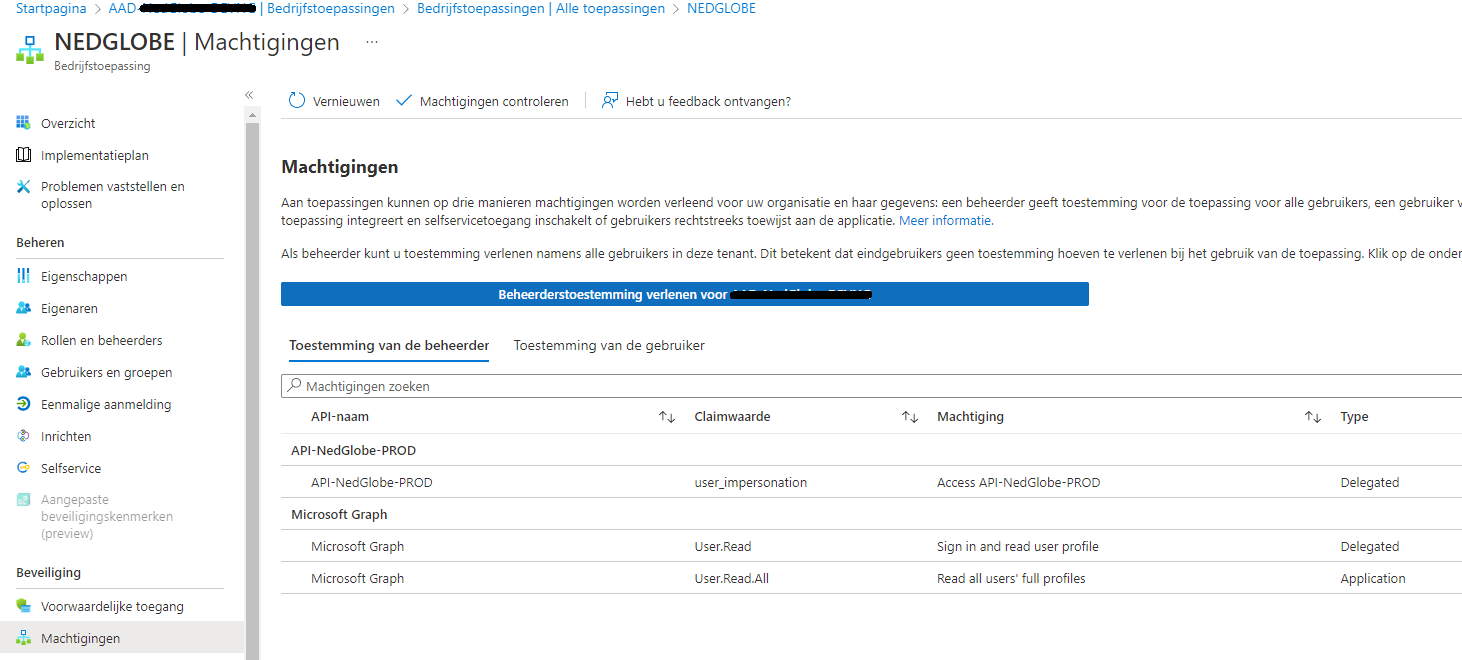
Task: Click the Vernieuwen toolbar button
Action: 334,101
